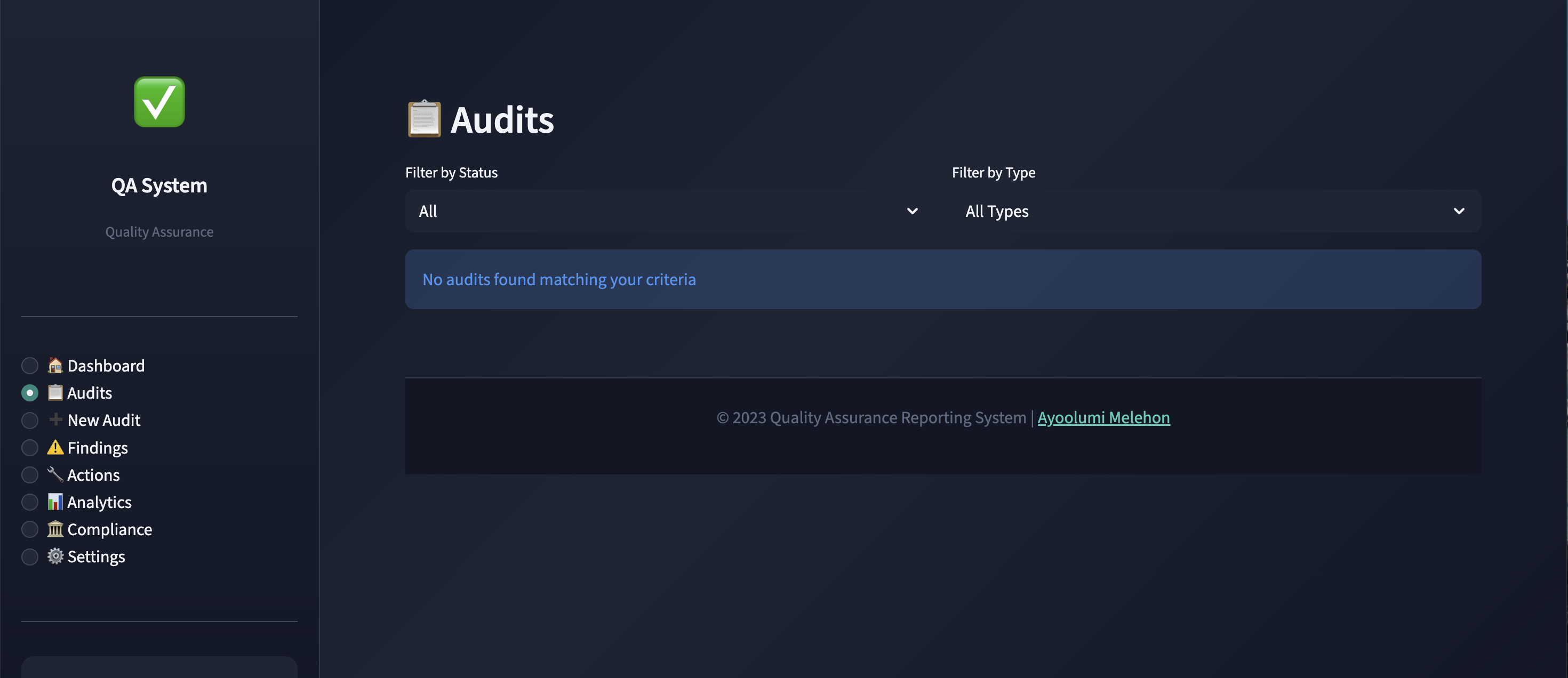1568x678 pixels.
Task: Click the plus icon next to New Audit
Action: tap(55, 419)
